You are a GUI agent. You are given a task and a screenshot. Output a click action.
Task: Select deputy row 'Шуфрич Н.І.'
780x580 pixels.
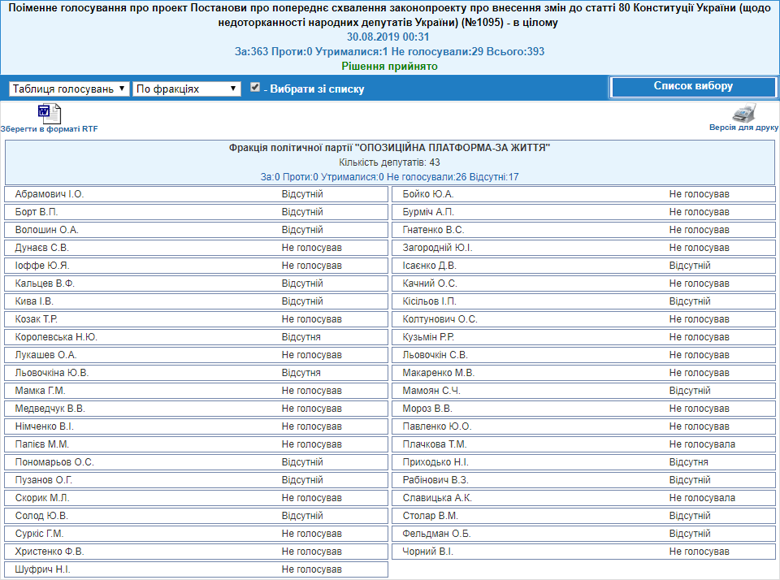point(196,570)
